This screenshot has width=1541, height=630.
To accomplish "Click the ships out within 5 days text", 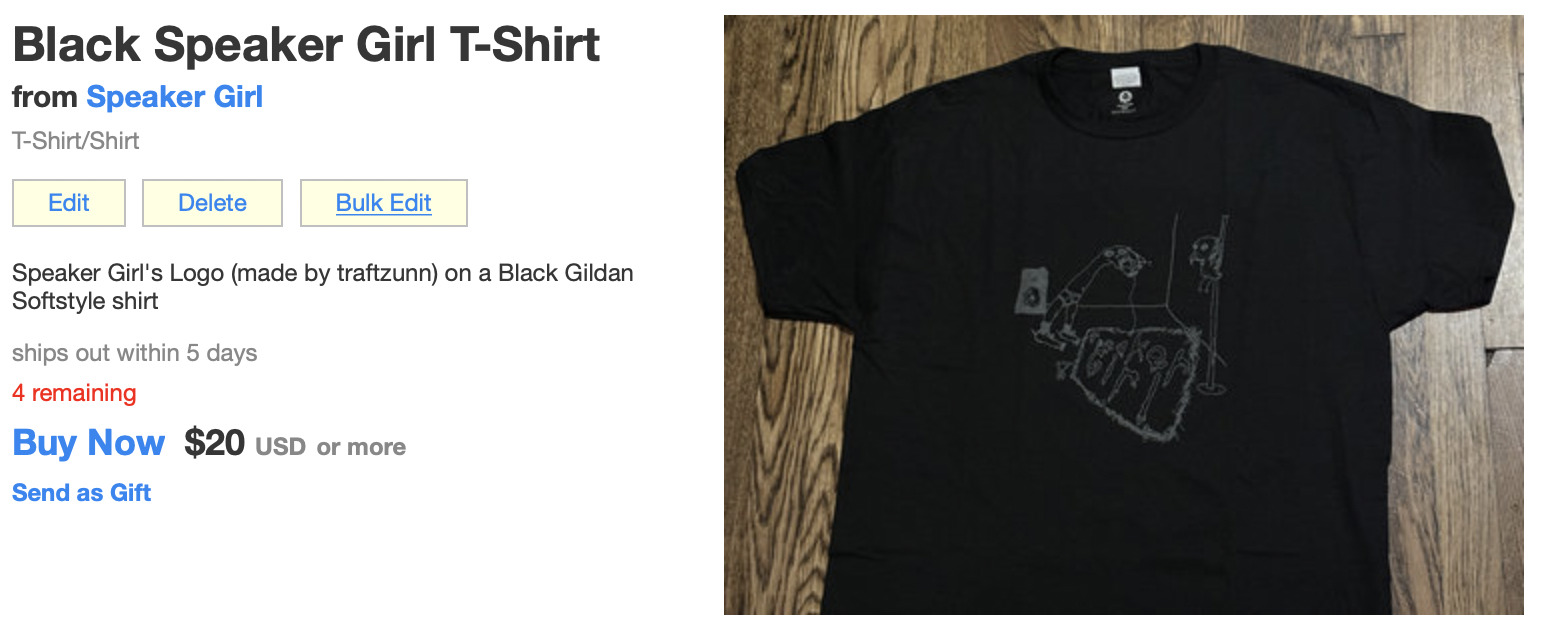I will [x=135, y=353].
